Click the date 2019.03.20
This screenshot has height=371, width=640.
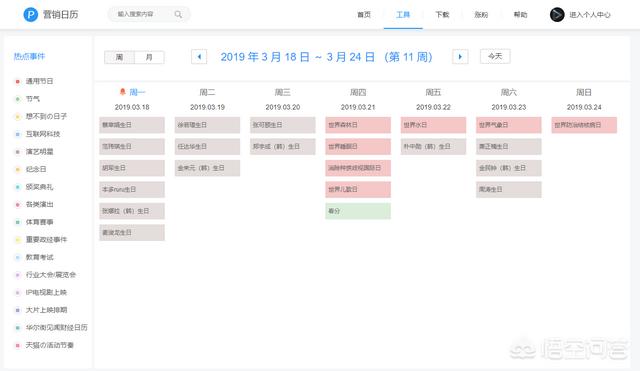pyautogui.click(x=282, y=107)
